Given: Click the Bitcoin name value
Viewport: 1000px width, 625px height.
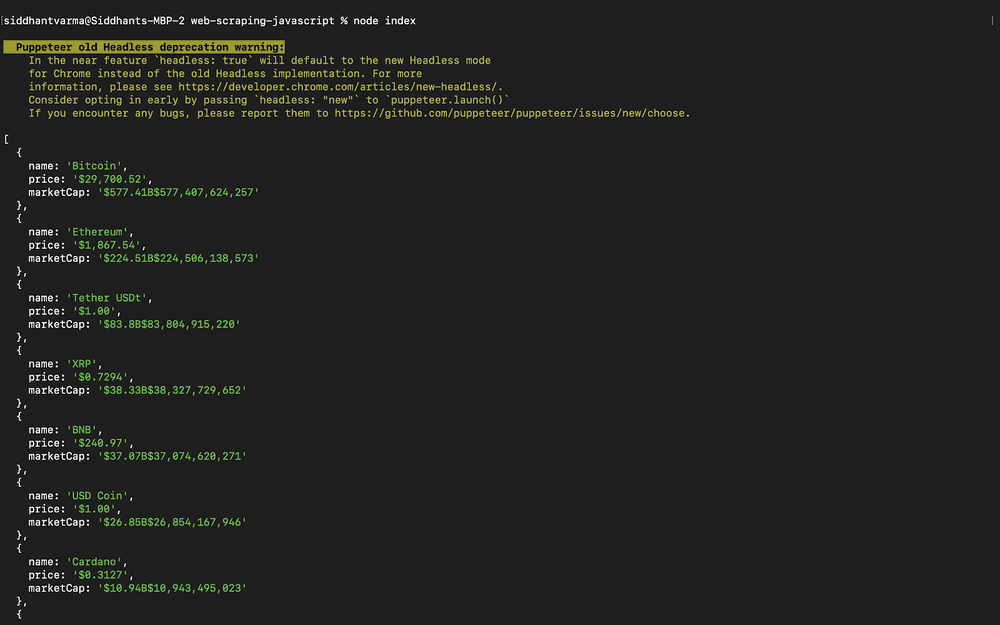Looking at the screenshot, I should click(94, 166).
